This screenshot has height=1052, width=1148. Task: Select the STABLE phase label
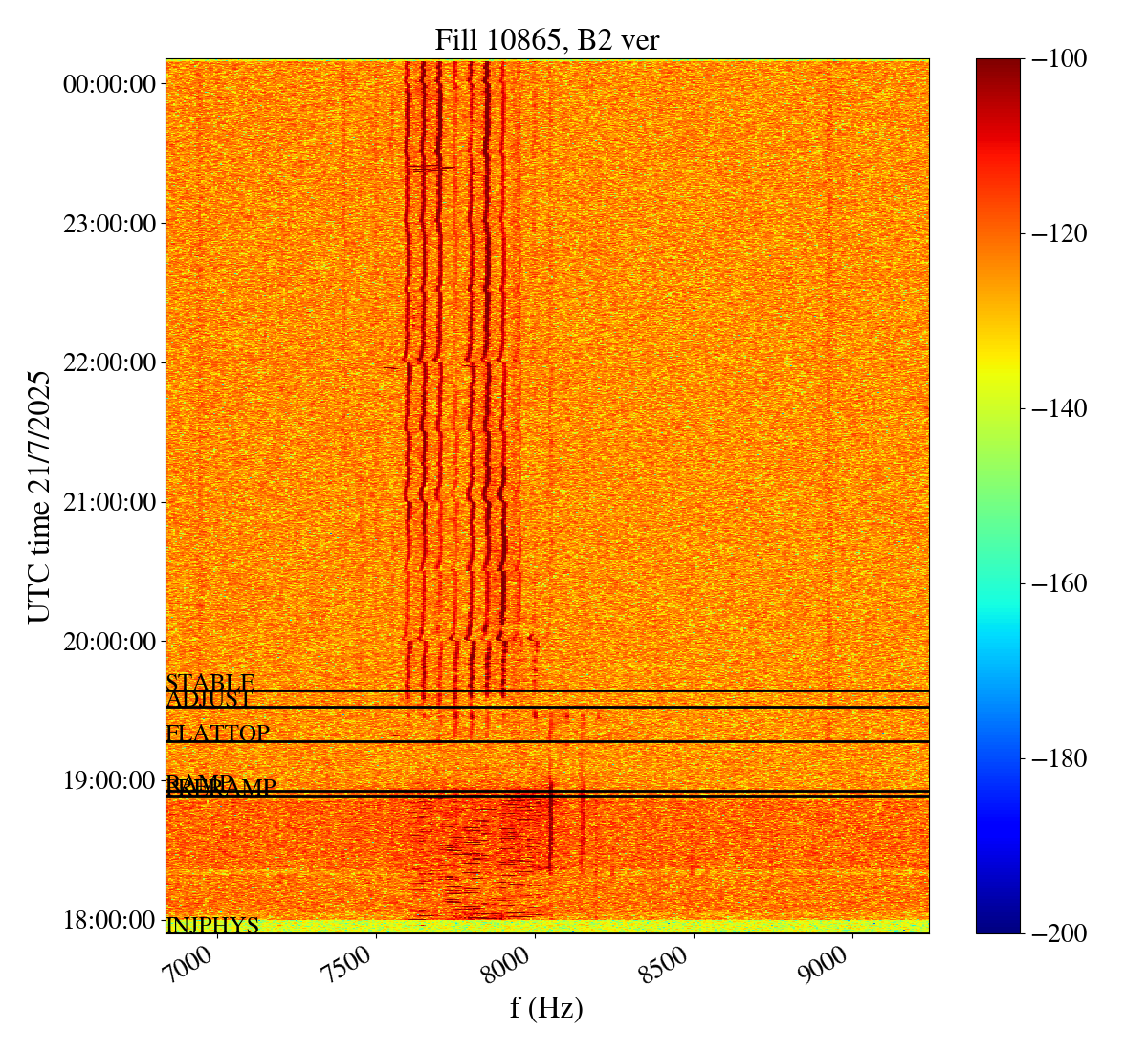pyautogui.click(x=210, y=682)
